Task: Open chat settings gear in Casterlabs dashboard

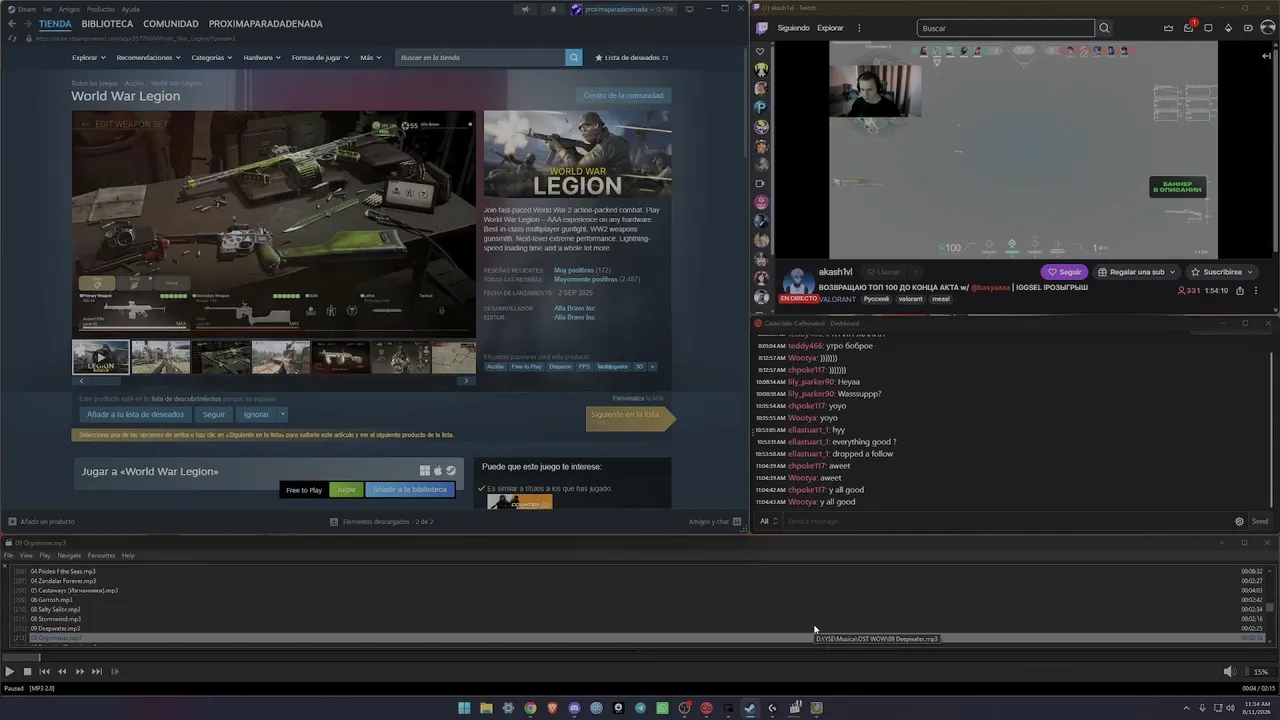Action: coord(1239,521)
